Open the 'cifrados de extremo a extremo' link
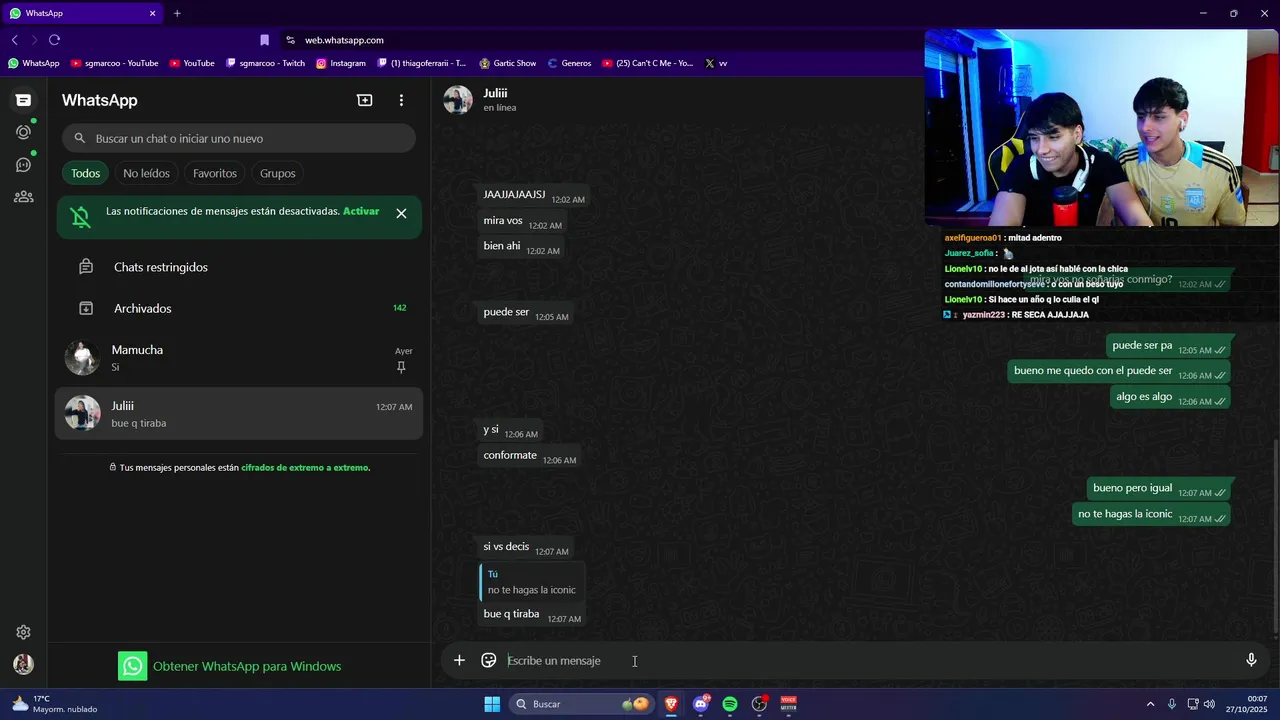The width and height of the screenshot is (1280, 720). coord(304,467)
